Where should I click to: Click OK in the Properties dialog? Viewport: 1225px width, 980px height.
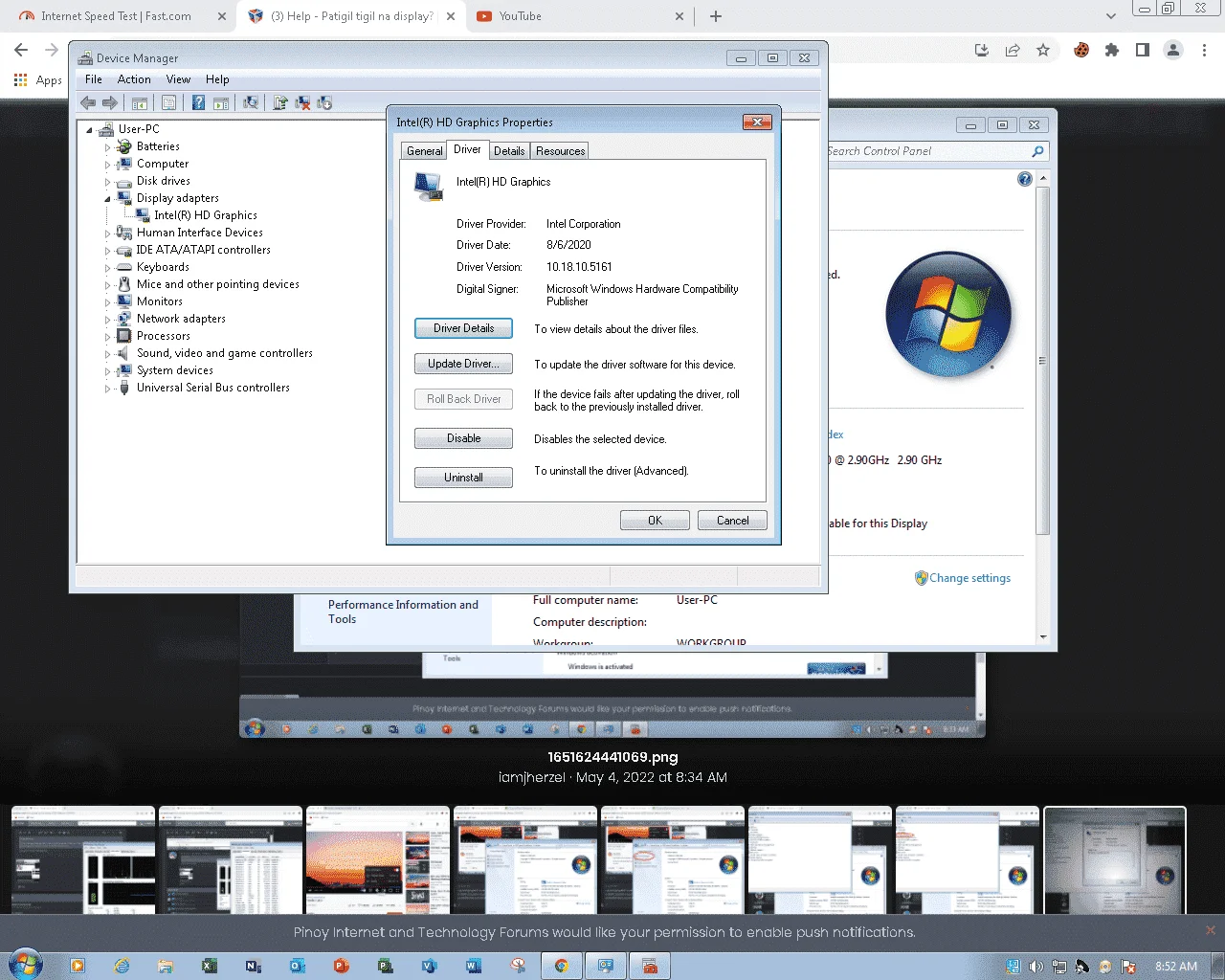[655, 521]
